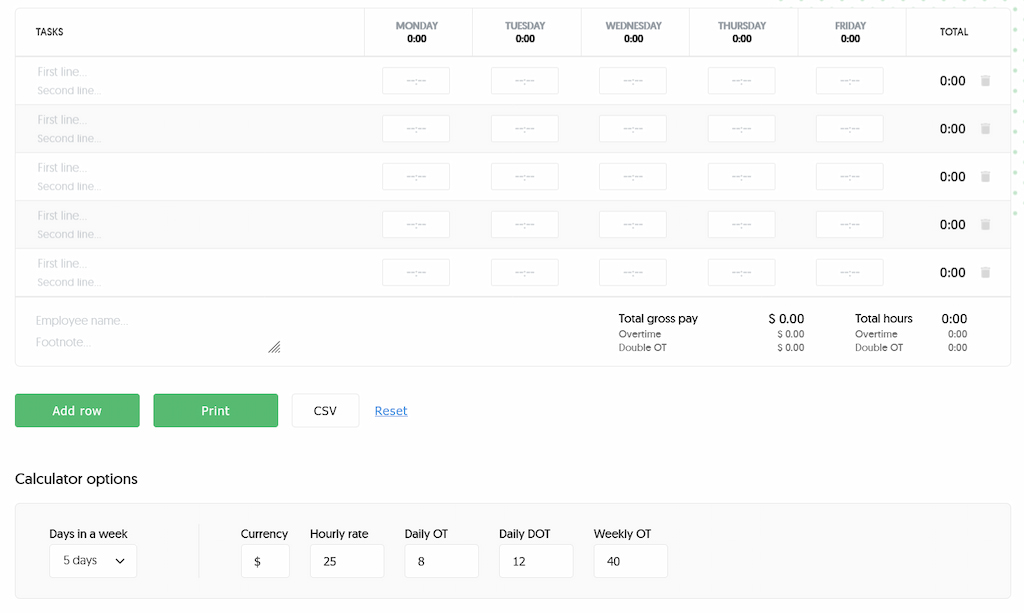Click the footnote textarea resize handle

click(274, 347)
